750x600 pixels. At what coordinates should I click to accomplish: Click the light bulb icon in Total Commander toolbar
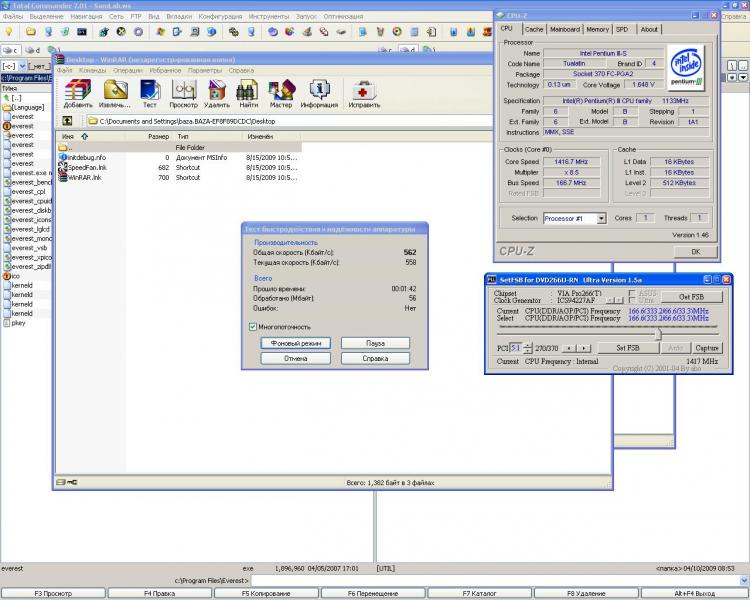click(9, 32)
